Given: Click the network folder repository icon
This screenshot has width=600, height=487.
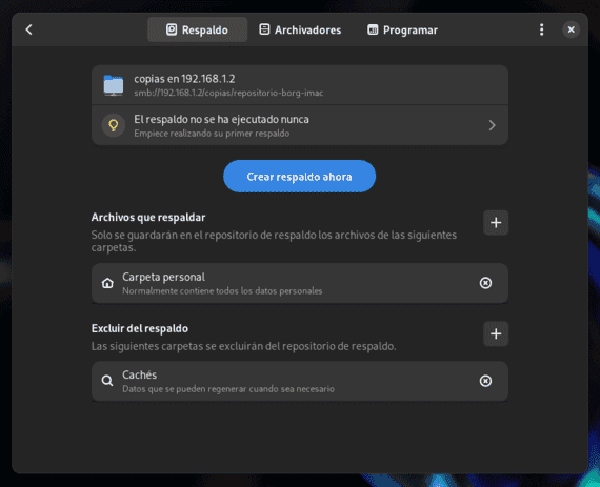Looking at the screenshot, I should click(113, 85).
